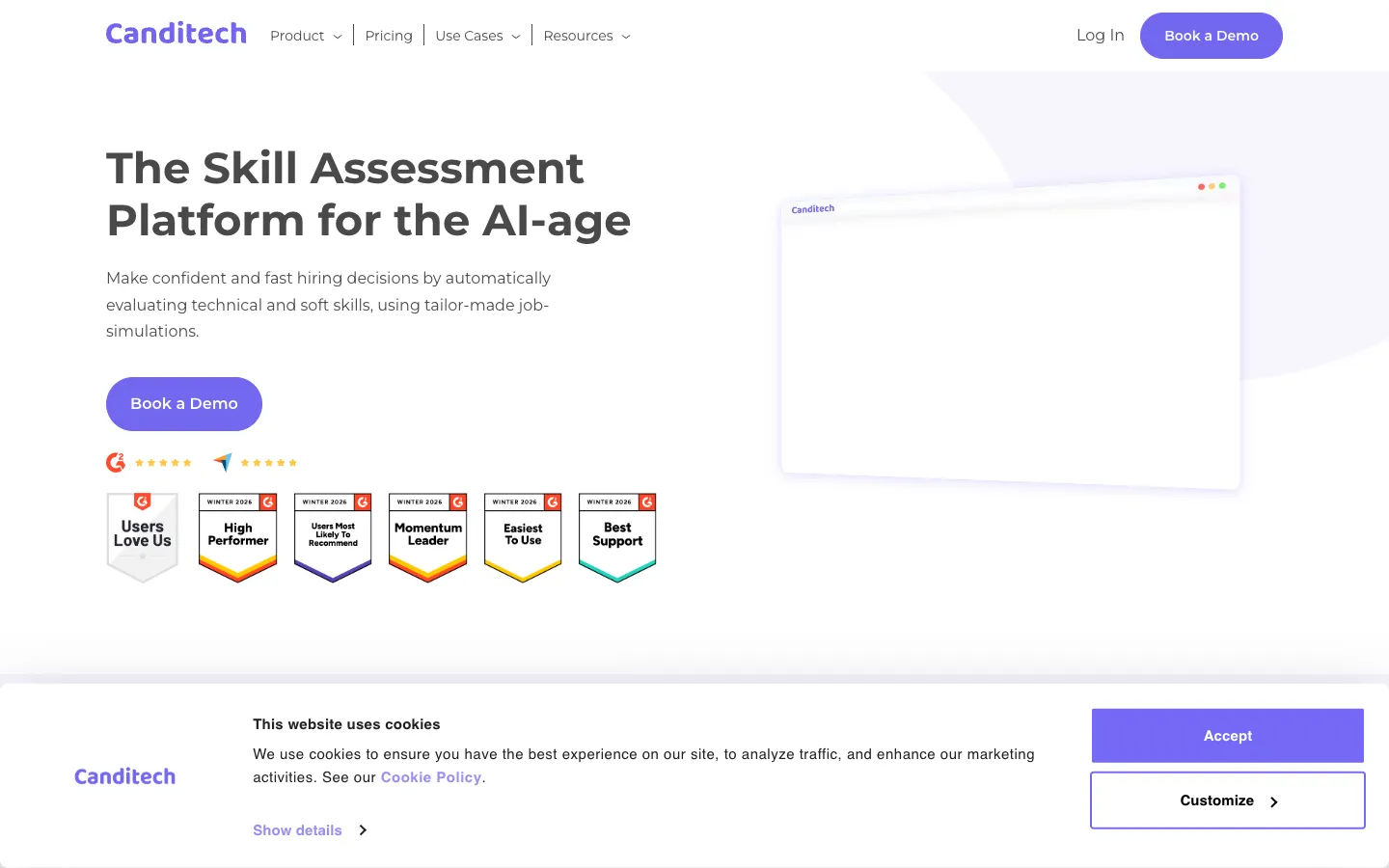Screen dimensions: 1389x868
Task: Click the Canditech logo in the cookie banner
Action: (125, 776)
